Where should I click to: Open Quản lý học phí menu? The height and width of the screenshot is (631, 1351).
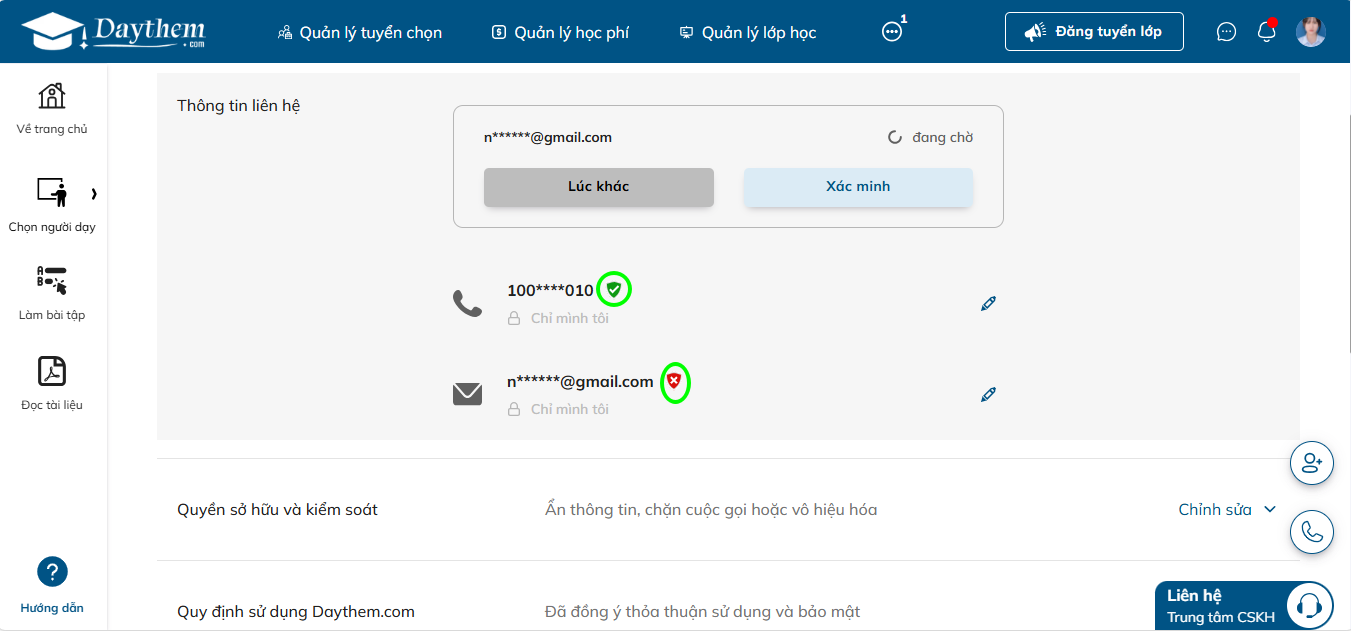point(560,32)
